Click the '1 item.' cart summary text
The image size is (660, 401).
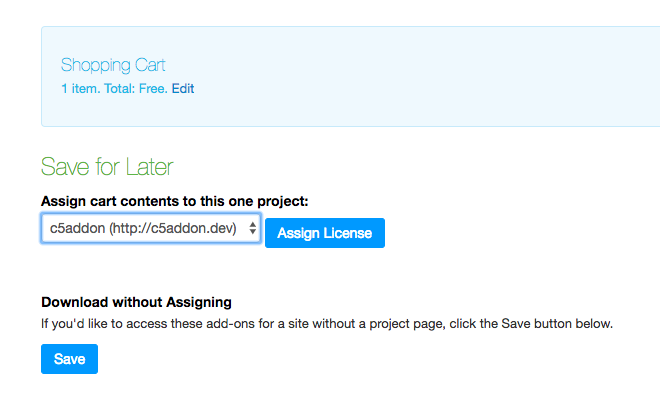pos(81,88)
